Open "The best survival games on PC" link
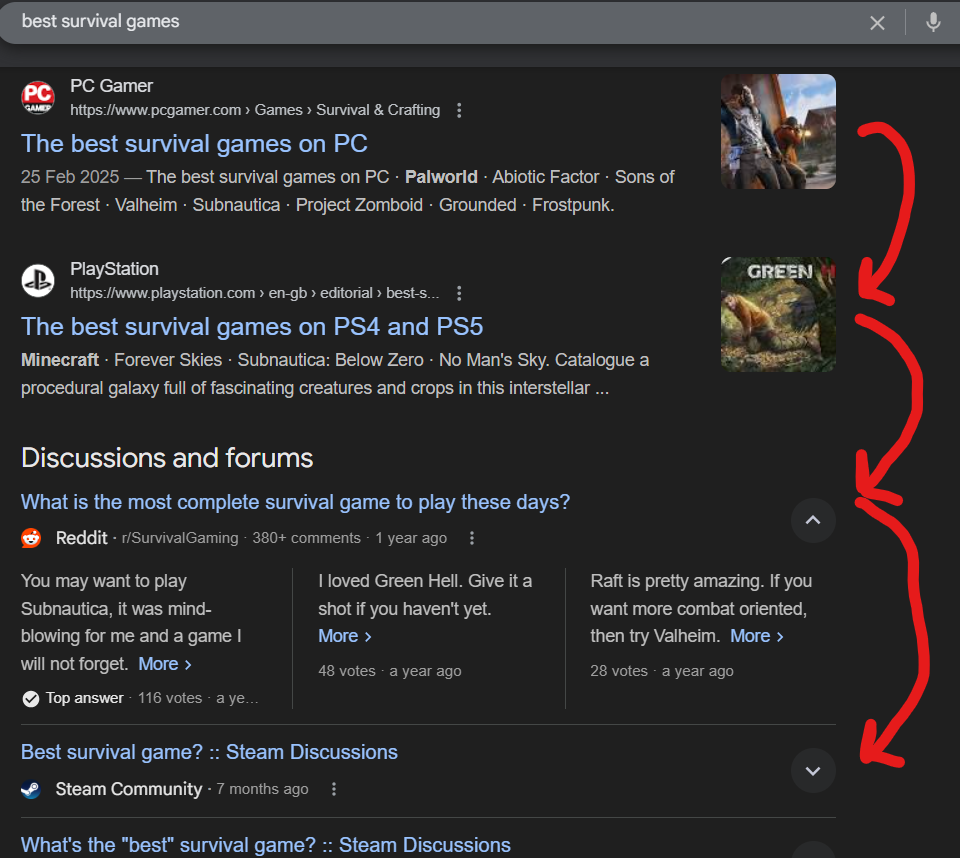960x858 pixels. [194, 143]
